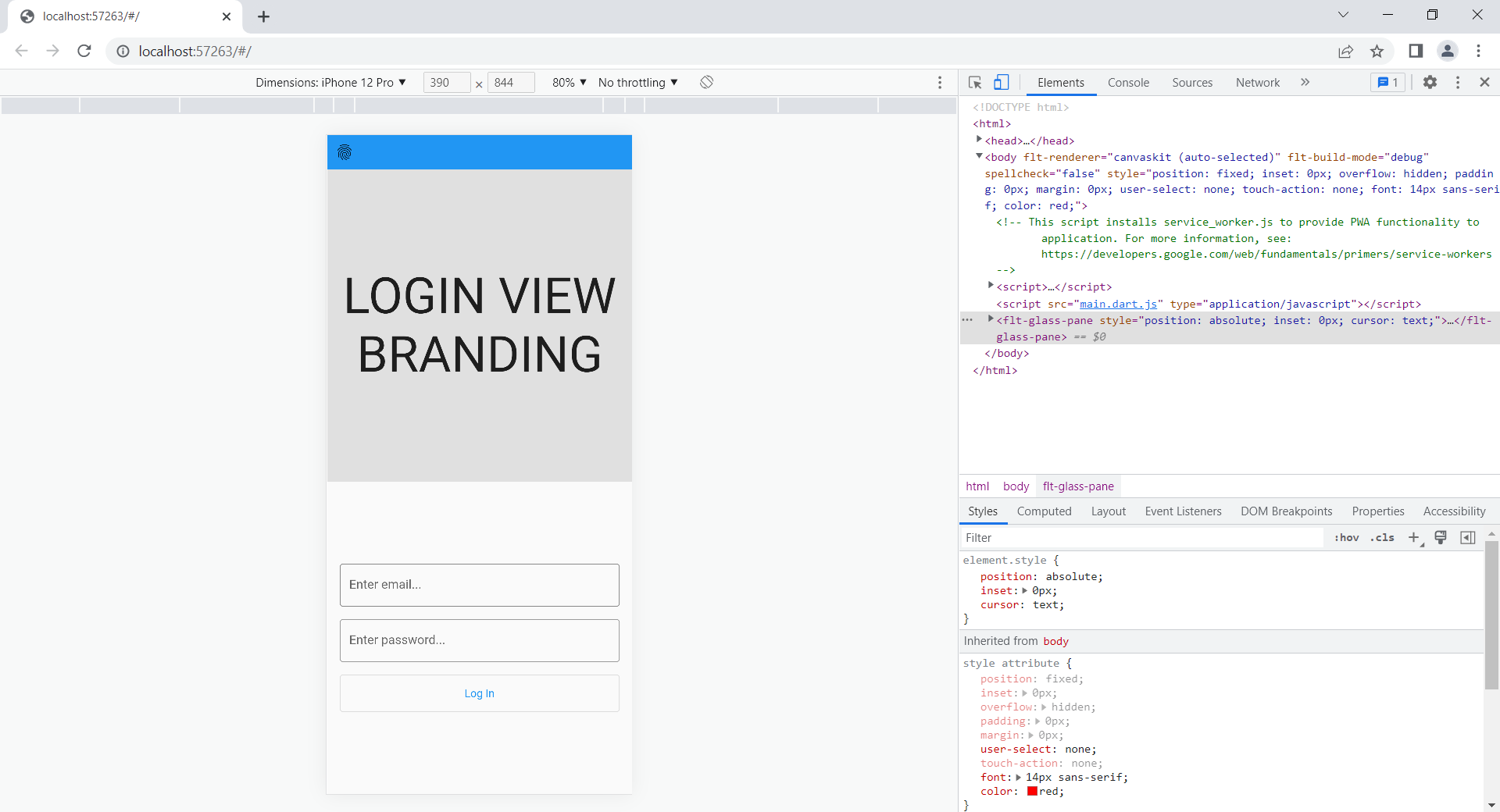Click the Log In button
The image size is (1500, 812).
[x=480, y=693]
